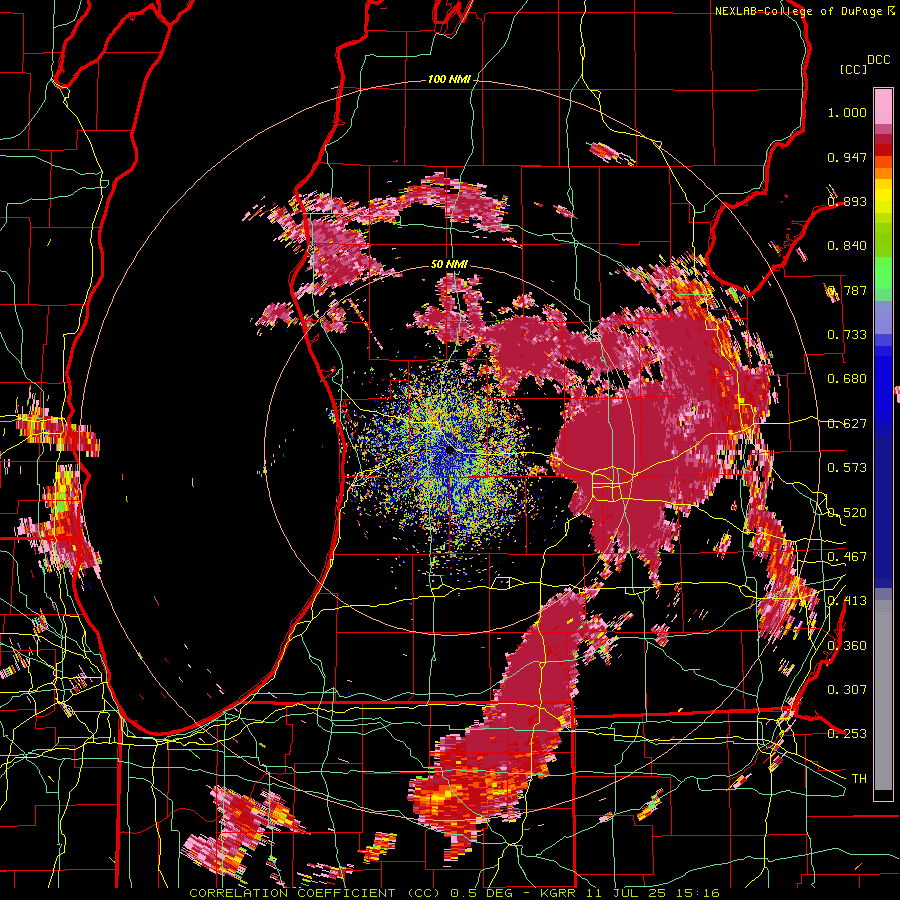Click the 0.5 DEG elevation text
Viewport: 900px width, 900px height.
pos(483,893)
